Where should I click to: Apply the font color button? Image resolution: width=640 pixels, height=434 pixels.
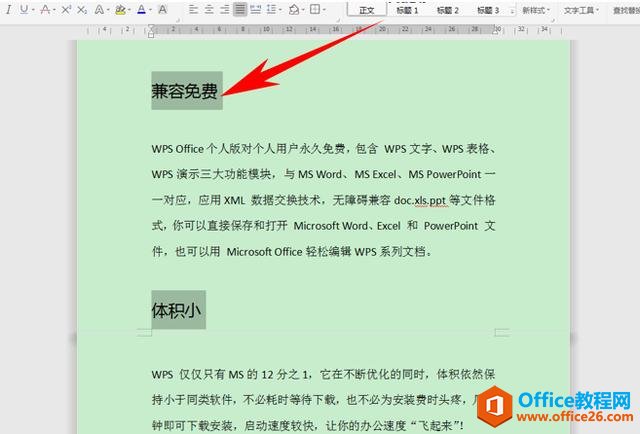(x=141, y=9)
